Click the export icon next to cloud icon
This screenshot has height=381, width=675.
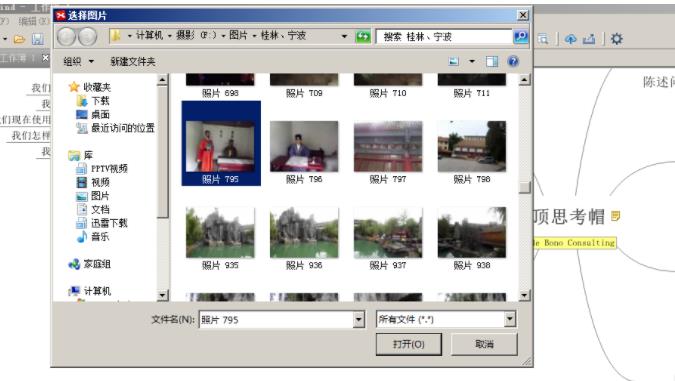point(589,39)
